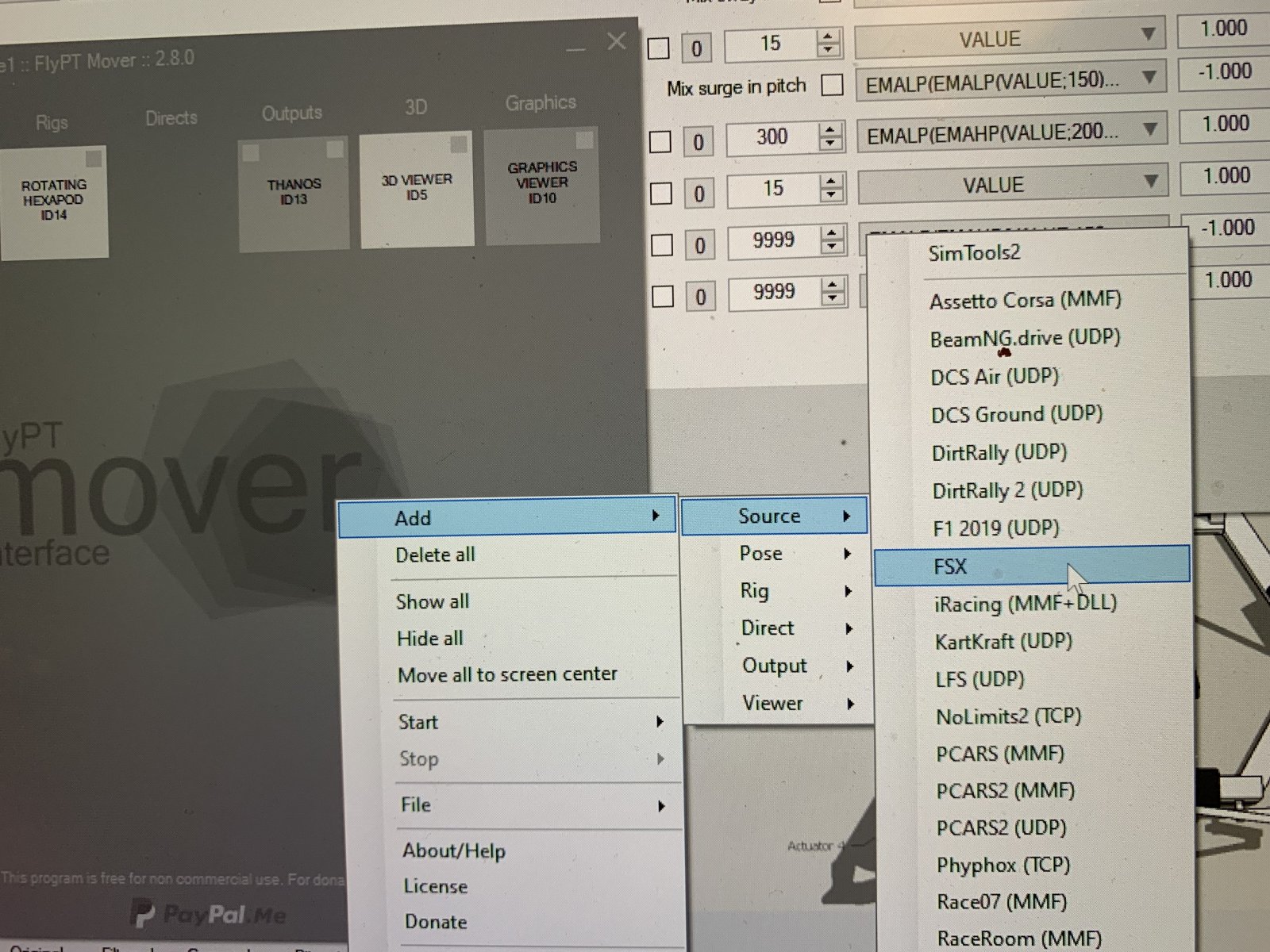Screen dimensions: 1270x952
Task: Choose Move all to screen center
Action: (507, 674)
